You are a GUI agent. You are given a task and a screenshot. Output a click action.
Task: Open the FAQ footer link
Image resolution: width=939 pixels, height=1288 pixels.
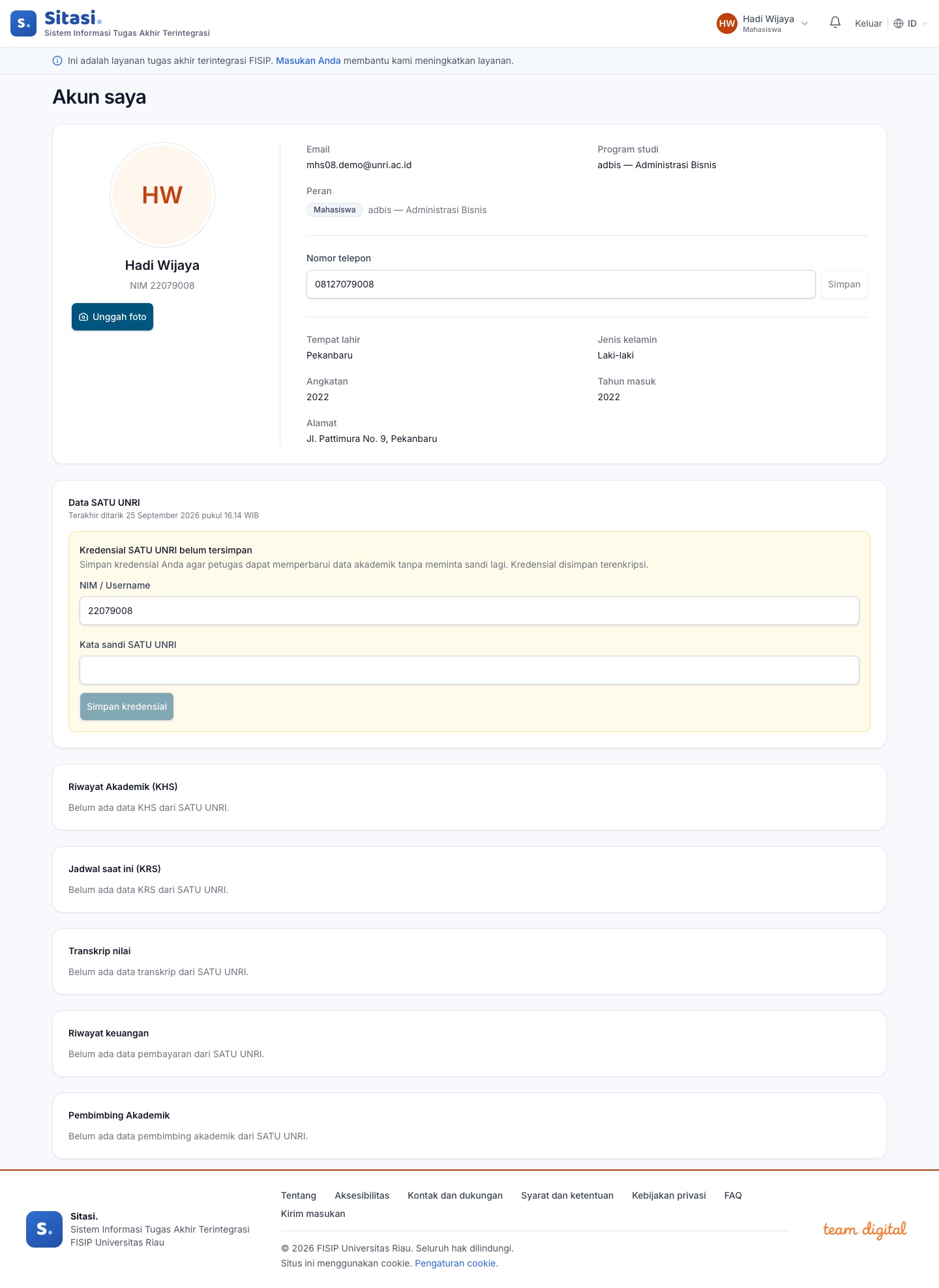click(x=733, y=1195)
